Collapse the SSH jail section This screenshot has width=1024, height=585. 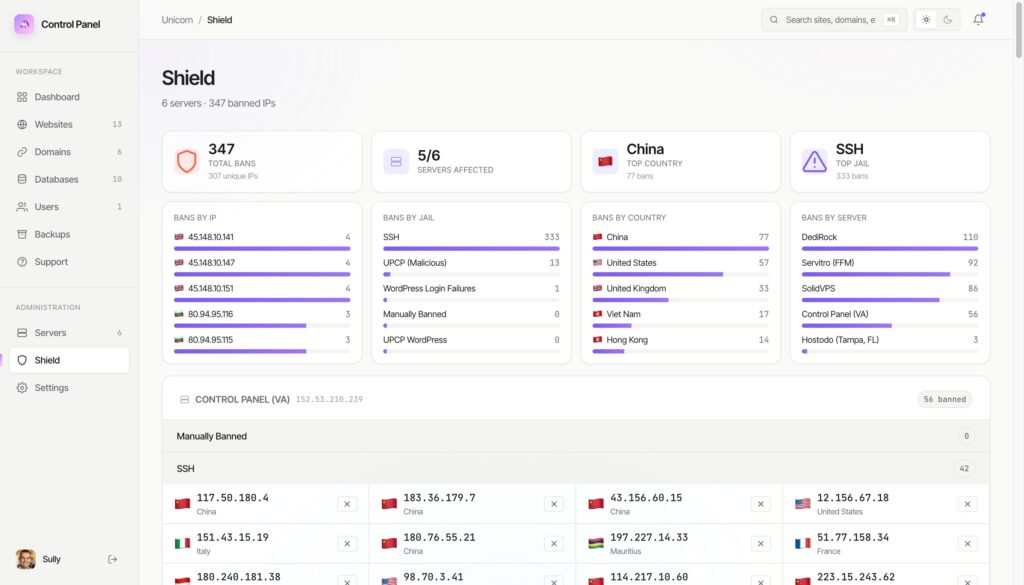pyautogui.click(x=575, y=469)
